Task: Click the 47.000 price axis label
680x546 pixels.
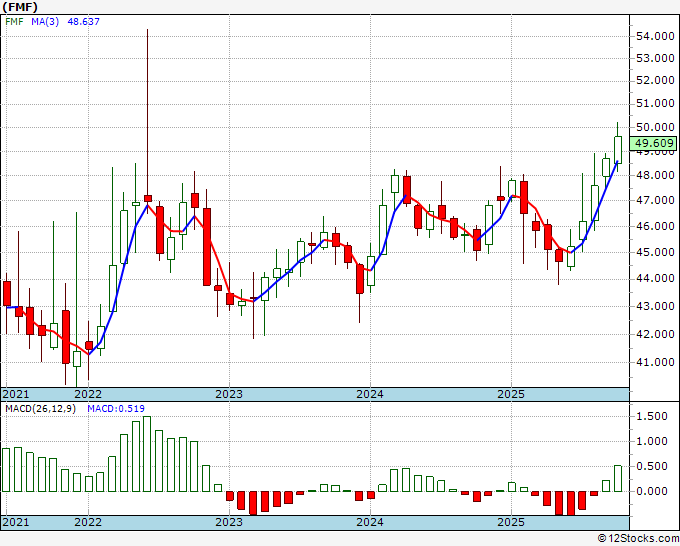Action: point(655,200)
